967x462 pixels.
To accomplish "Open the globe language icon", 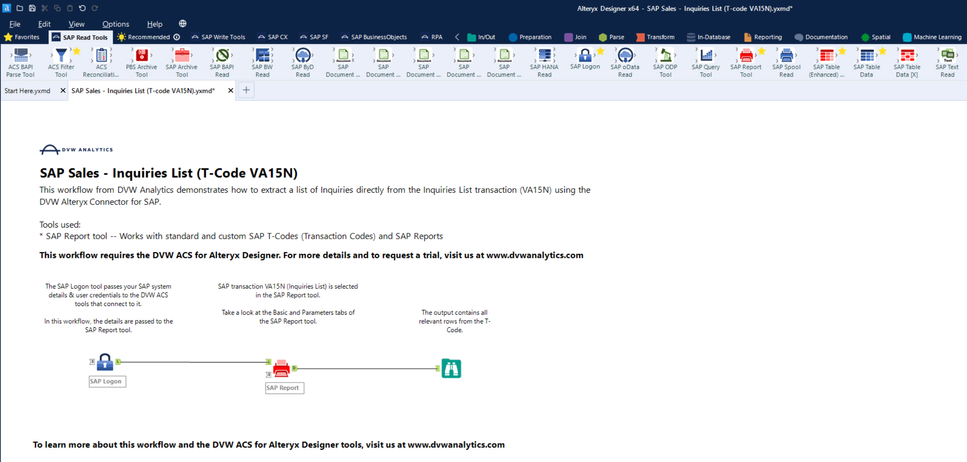I will click(183, 23).
